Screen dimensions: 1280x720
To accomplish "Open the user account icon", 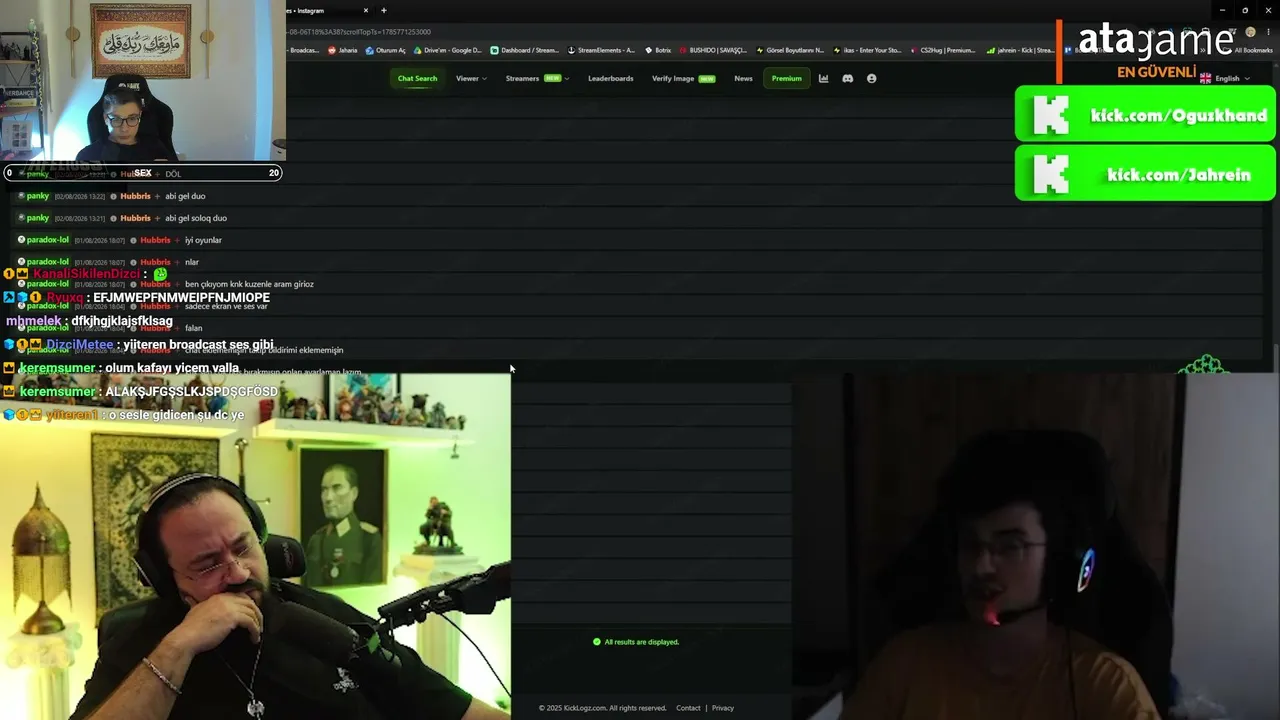I will pyautogui.click(x=872, y=78).
